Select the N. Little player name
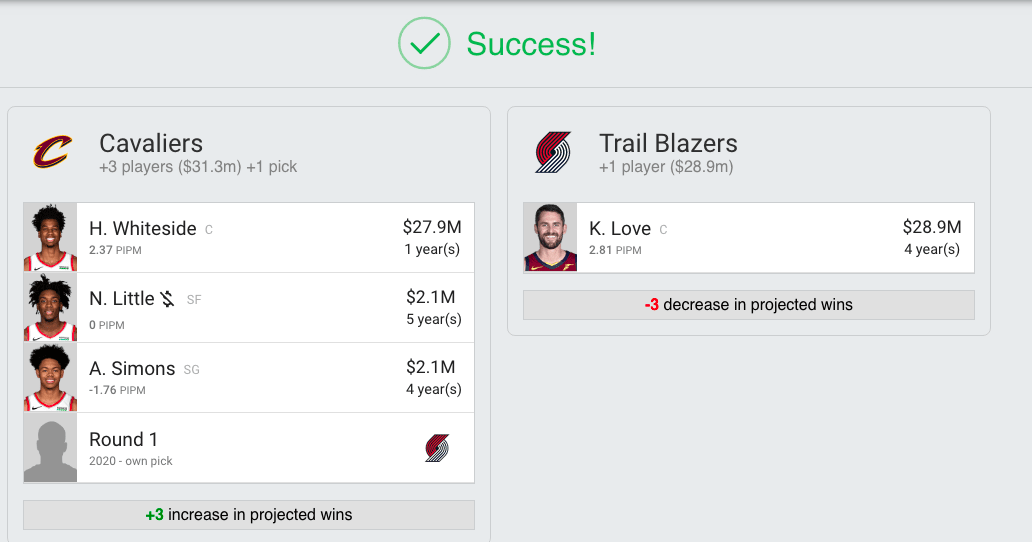The width and height of the screenshot is (1032, 542). click(x=122, y=299)
